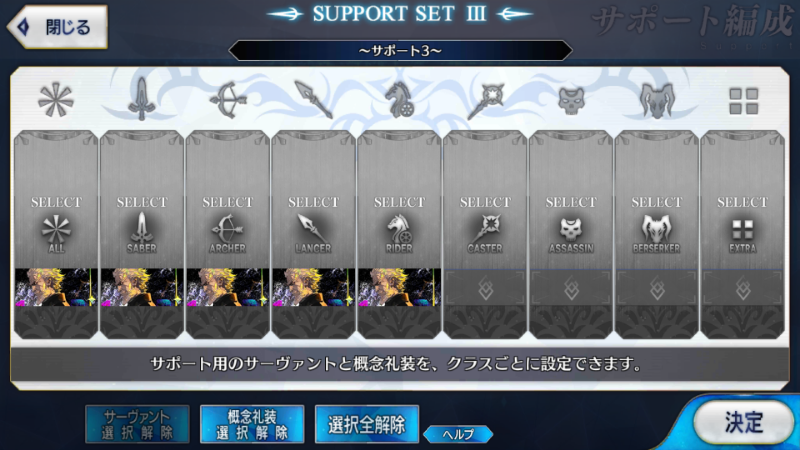The height and width of the screenshot is (450, 800).
Task: Select the SABER servant slot
Action: (142, 200)
